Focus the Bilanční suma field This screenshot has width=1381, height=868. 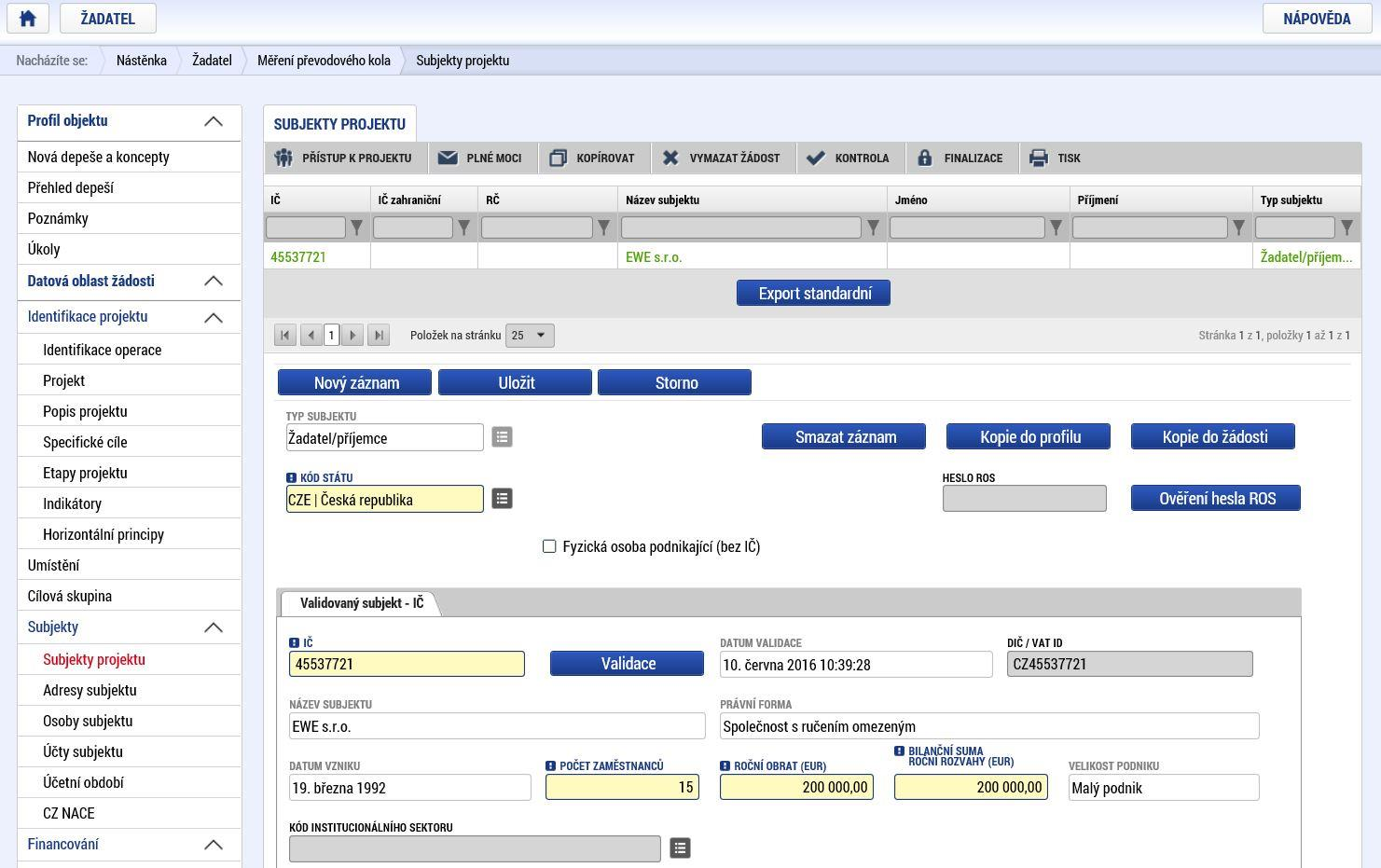[971, 787]
